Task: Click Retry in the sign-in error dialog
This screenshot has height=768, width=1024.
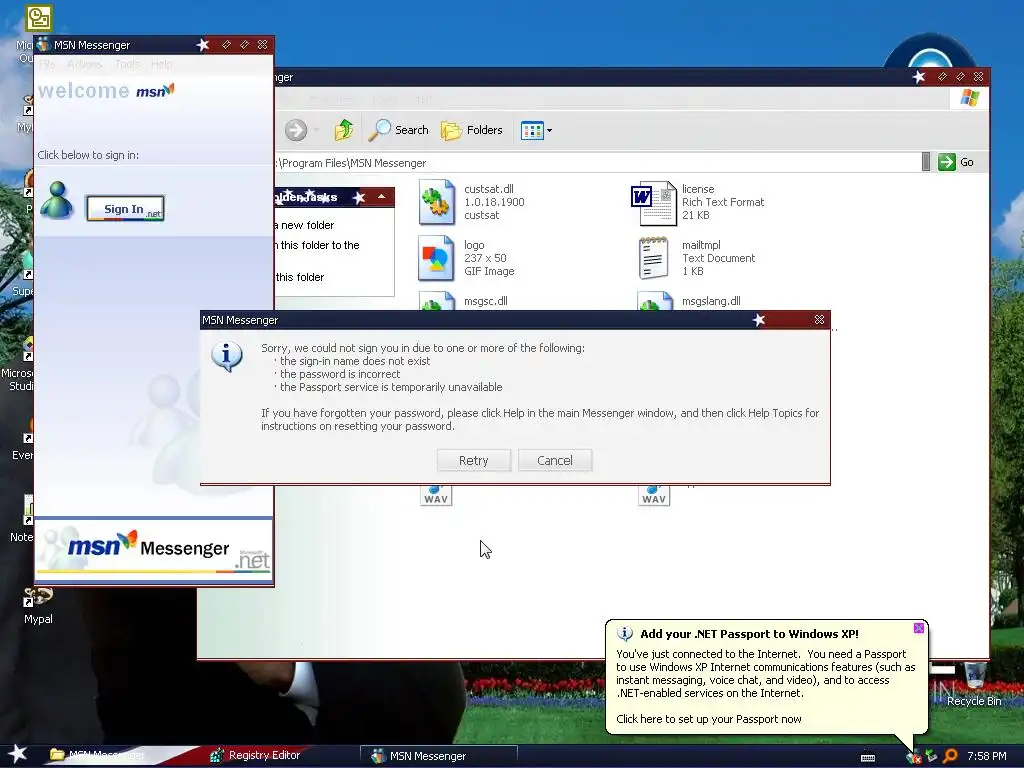Action: point(473,460)
